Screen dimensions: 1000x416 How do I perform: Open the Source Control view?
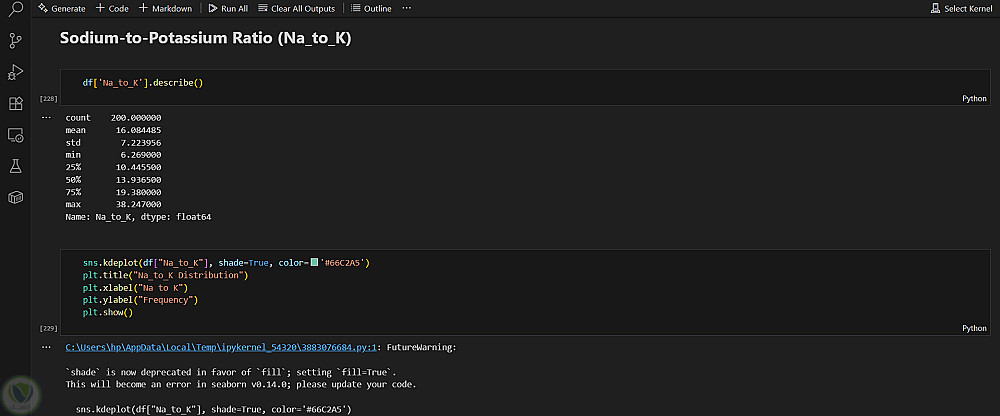[15, 41]
